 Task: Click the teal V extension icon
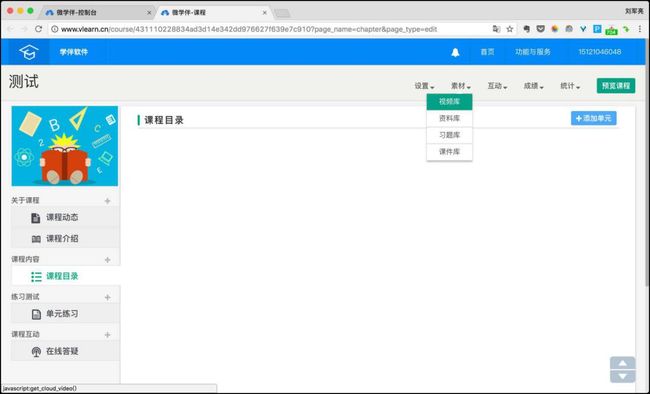[x=583, y=29]
